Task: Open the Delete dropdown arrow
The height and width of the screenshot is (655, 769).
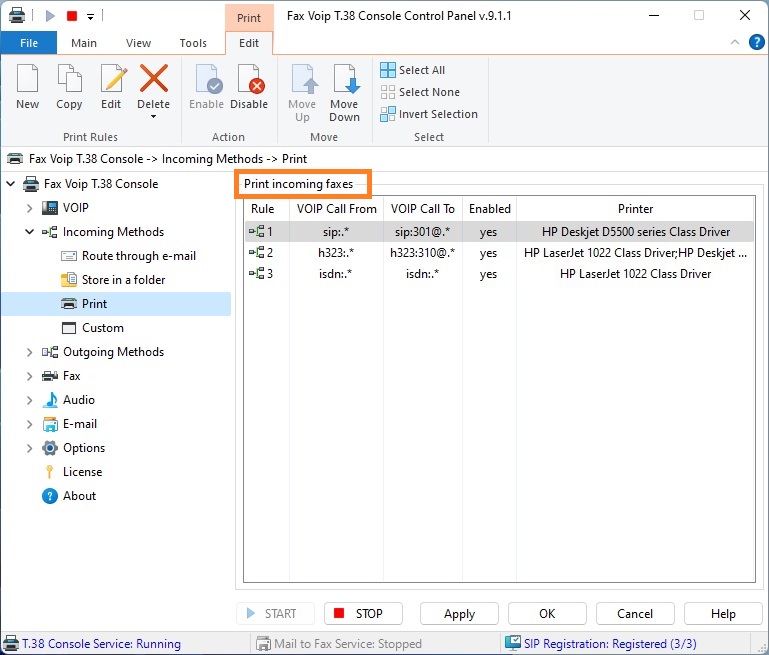Action: point(154,117)
